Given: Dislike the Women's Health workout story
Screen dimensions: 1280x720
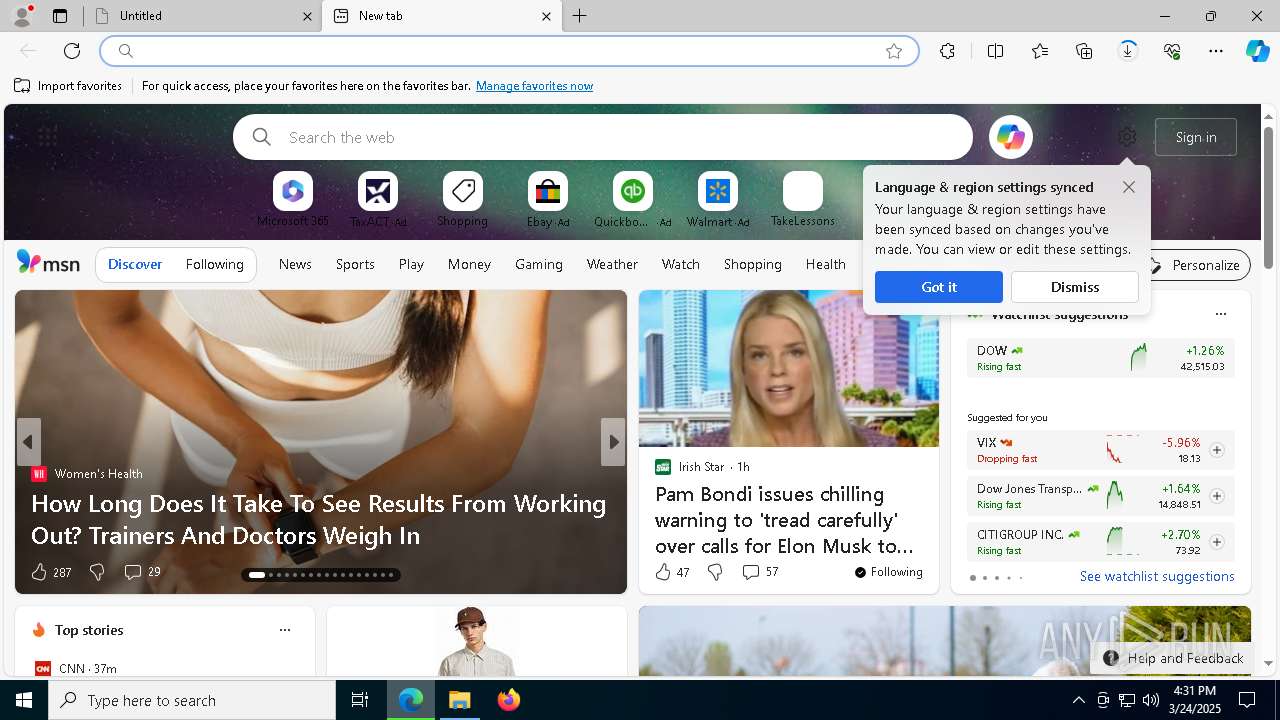Looking at the screenshot, I should [97, 572].
